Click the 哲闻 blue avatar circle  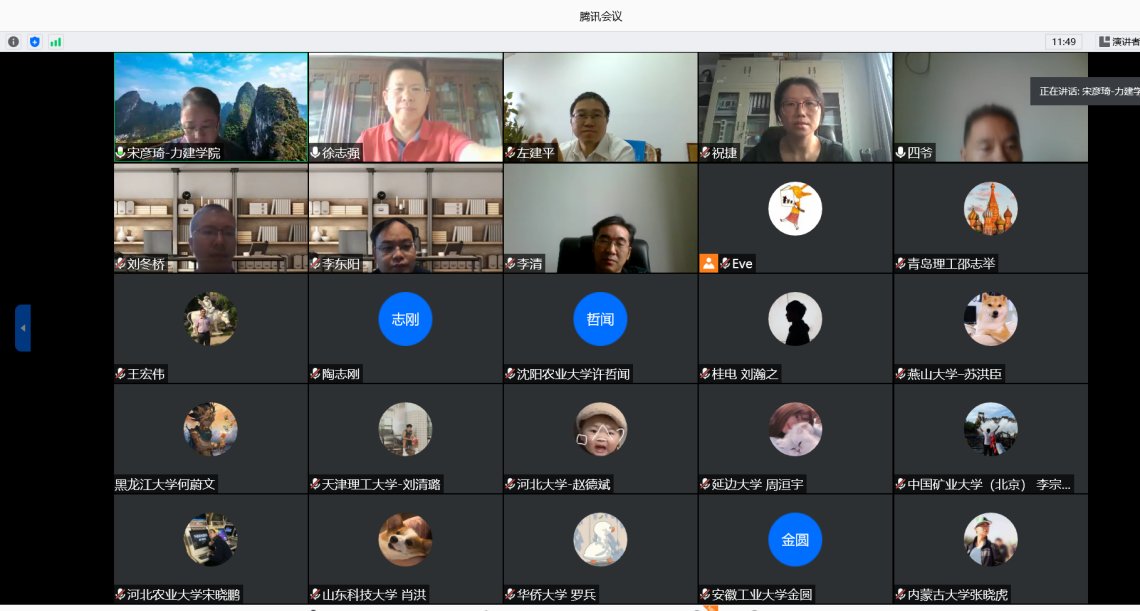click(600, 319)
